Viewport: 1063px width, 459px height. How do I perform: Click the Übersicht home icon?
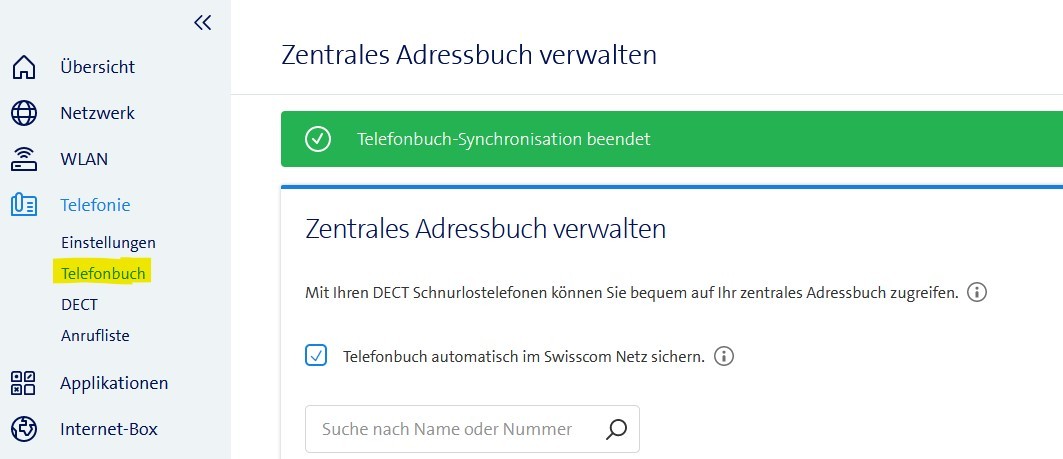24,68
